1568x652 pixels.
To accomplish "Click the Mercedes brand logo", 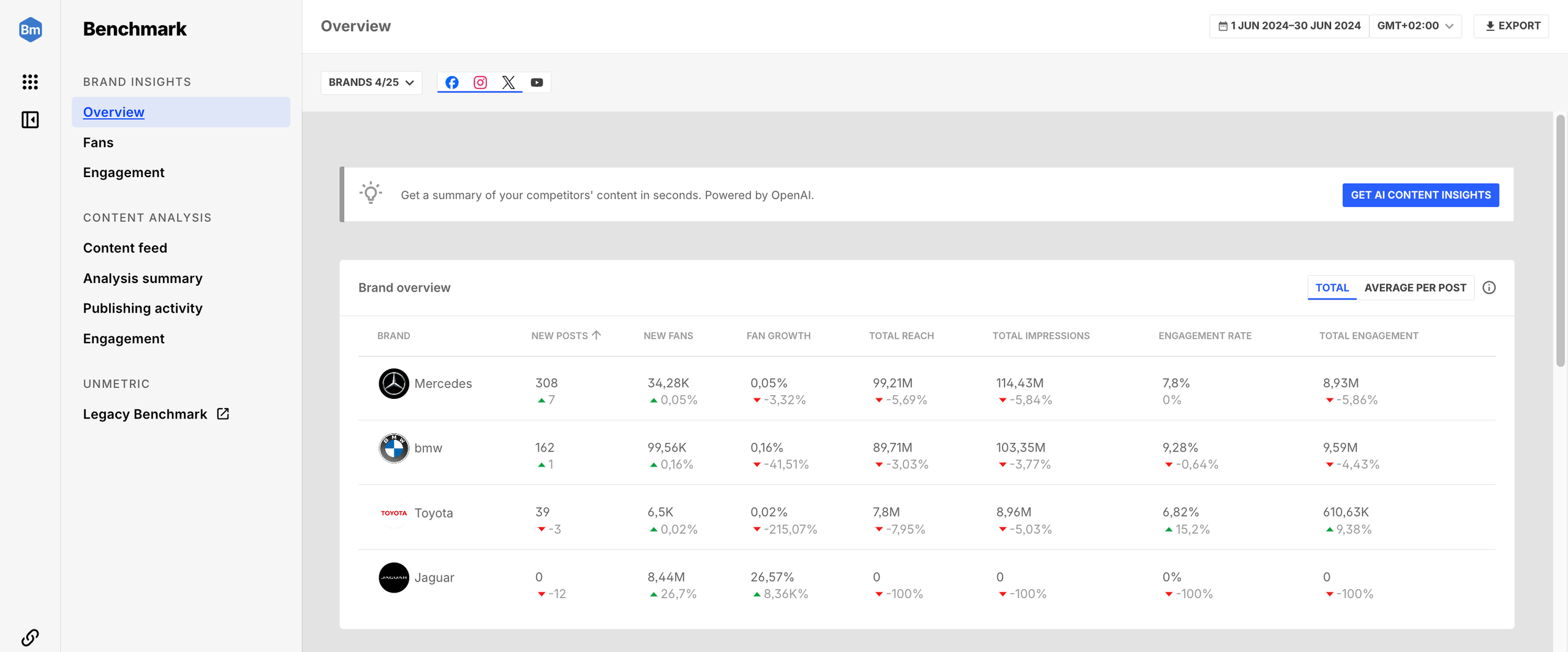I will click(394, 384).
